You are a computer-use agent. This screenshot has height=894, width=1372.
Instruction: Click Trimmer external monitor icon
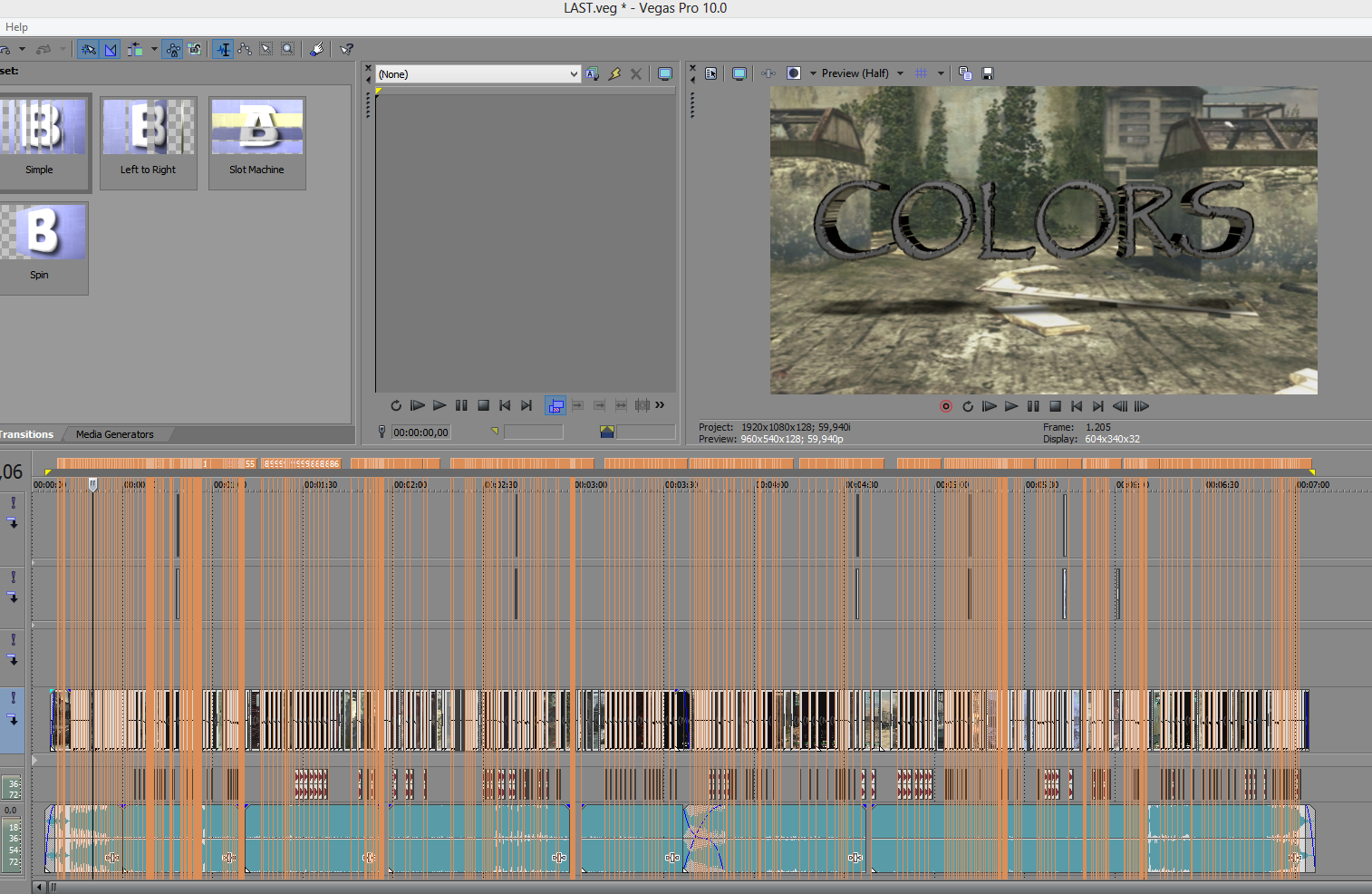point(665,74)
